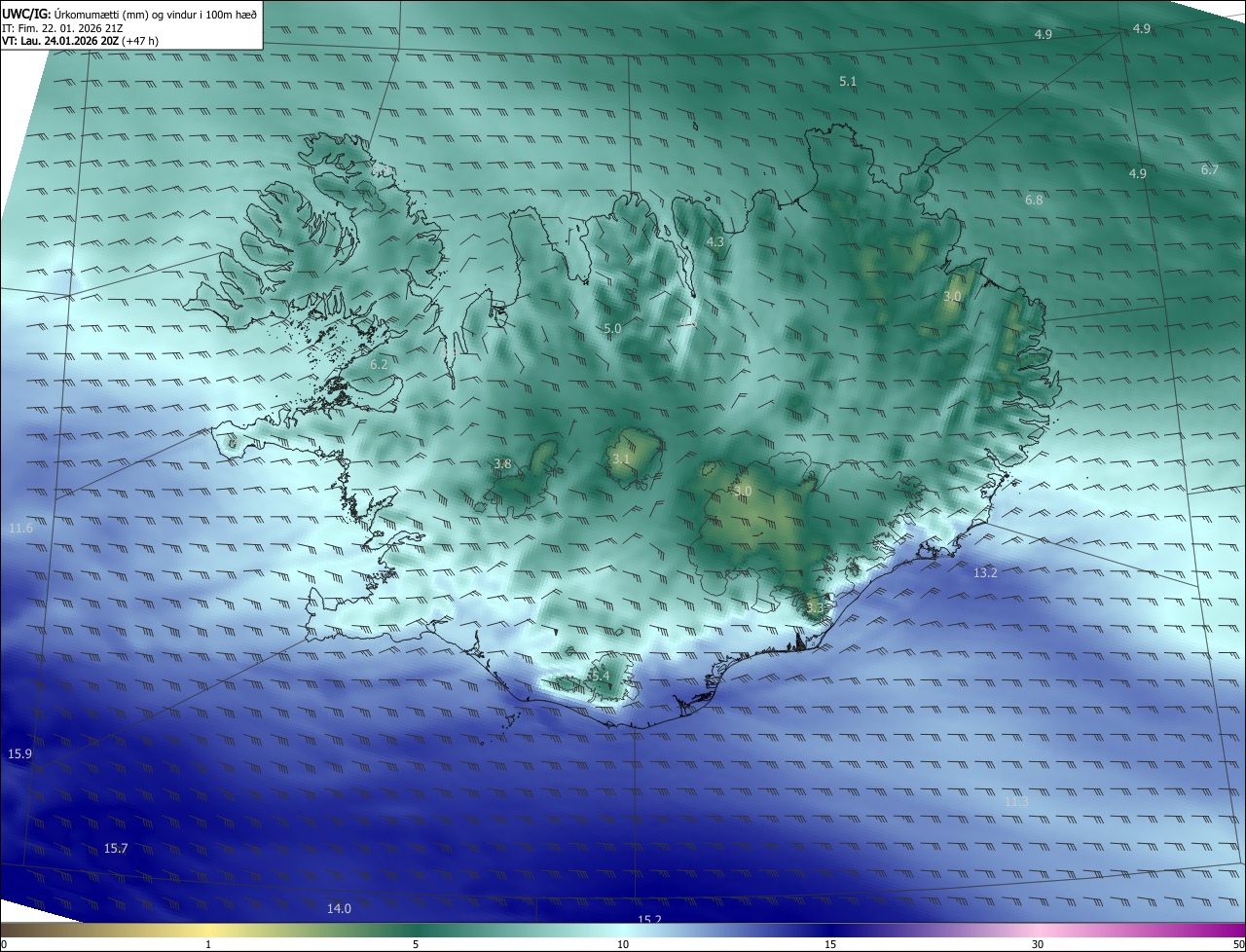This screenshot has height=952, width=1246.
Task: Click the 15.2 value label above the legend
Action: [649, 920]
